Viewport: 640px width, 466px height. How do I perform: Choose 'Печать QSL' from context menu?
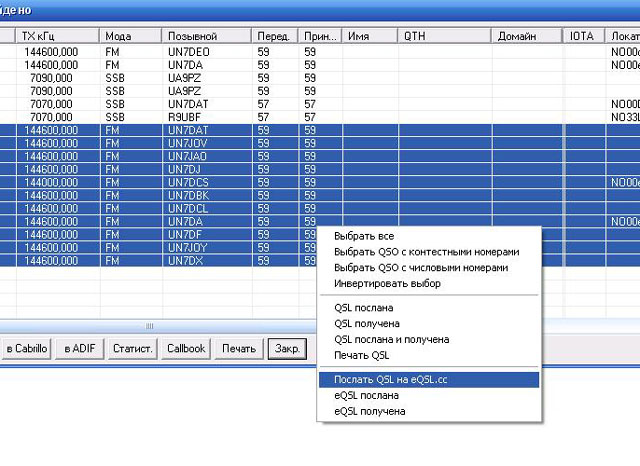click(361, 356)
